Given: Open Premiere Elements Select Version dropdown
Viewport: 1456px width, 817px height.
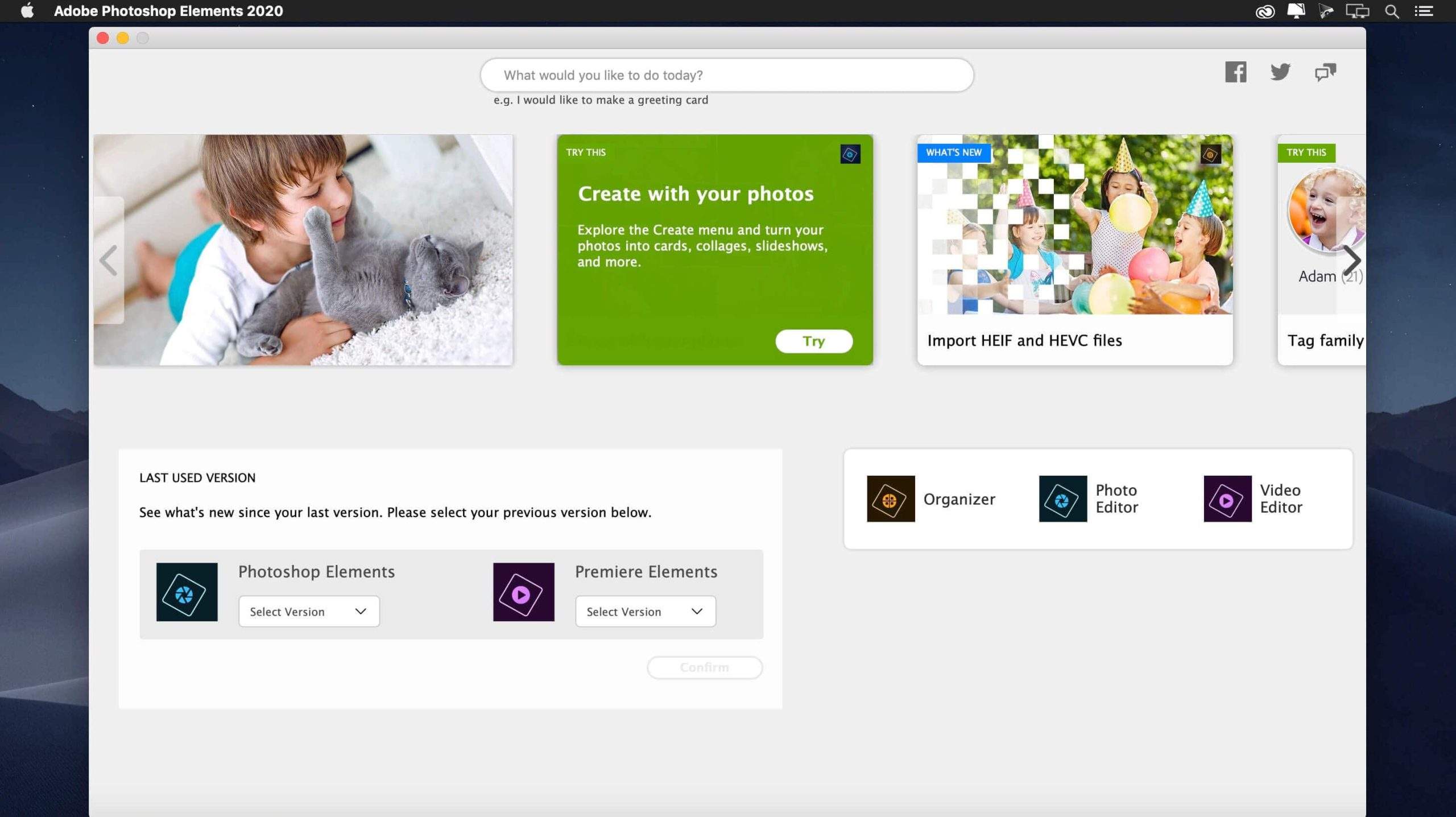Looking at the screenshot, I should click(x=646, y=611).
